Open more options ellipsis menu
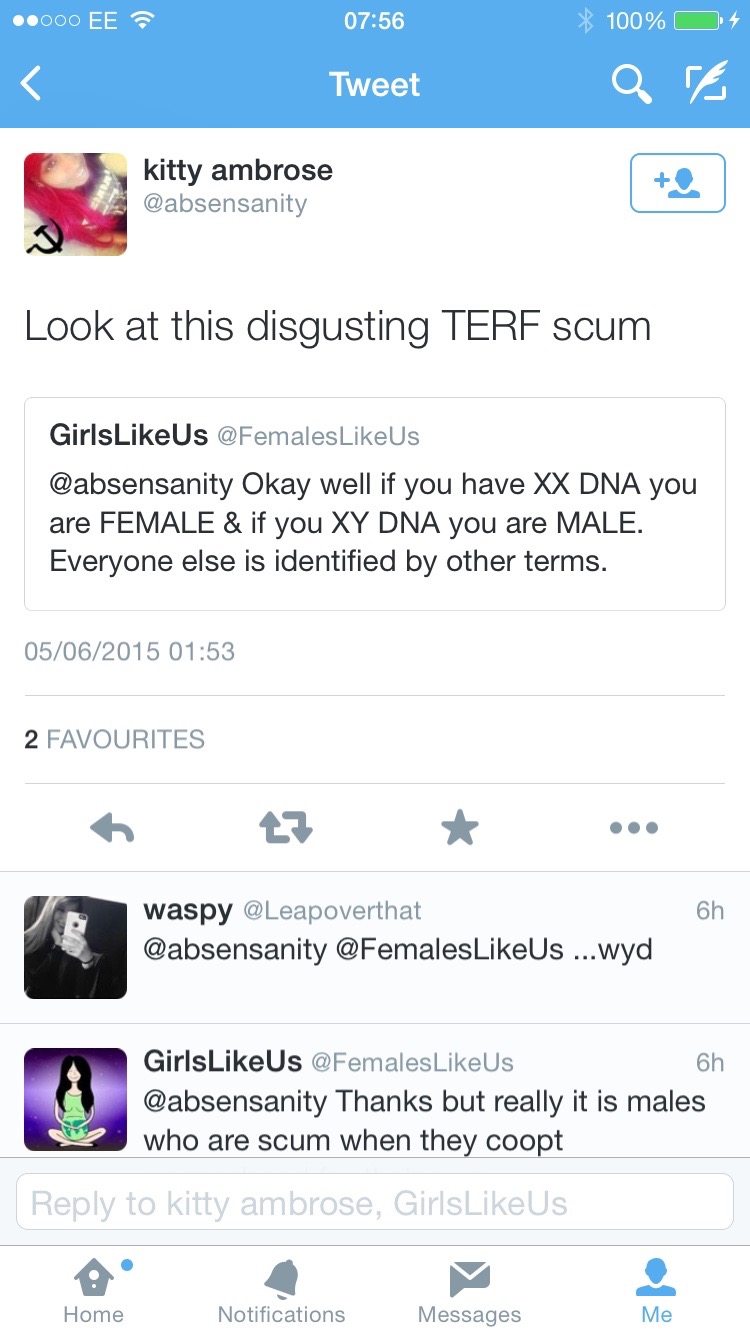The image size is (750, 1334). tap(634, 827)
